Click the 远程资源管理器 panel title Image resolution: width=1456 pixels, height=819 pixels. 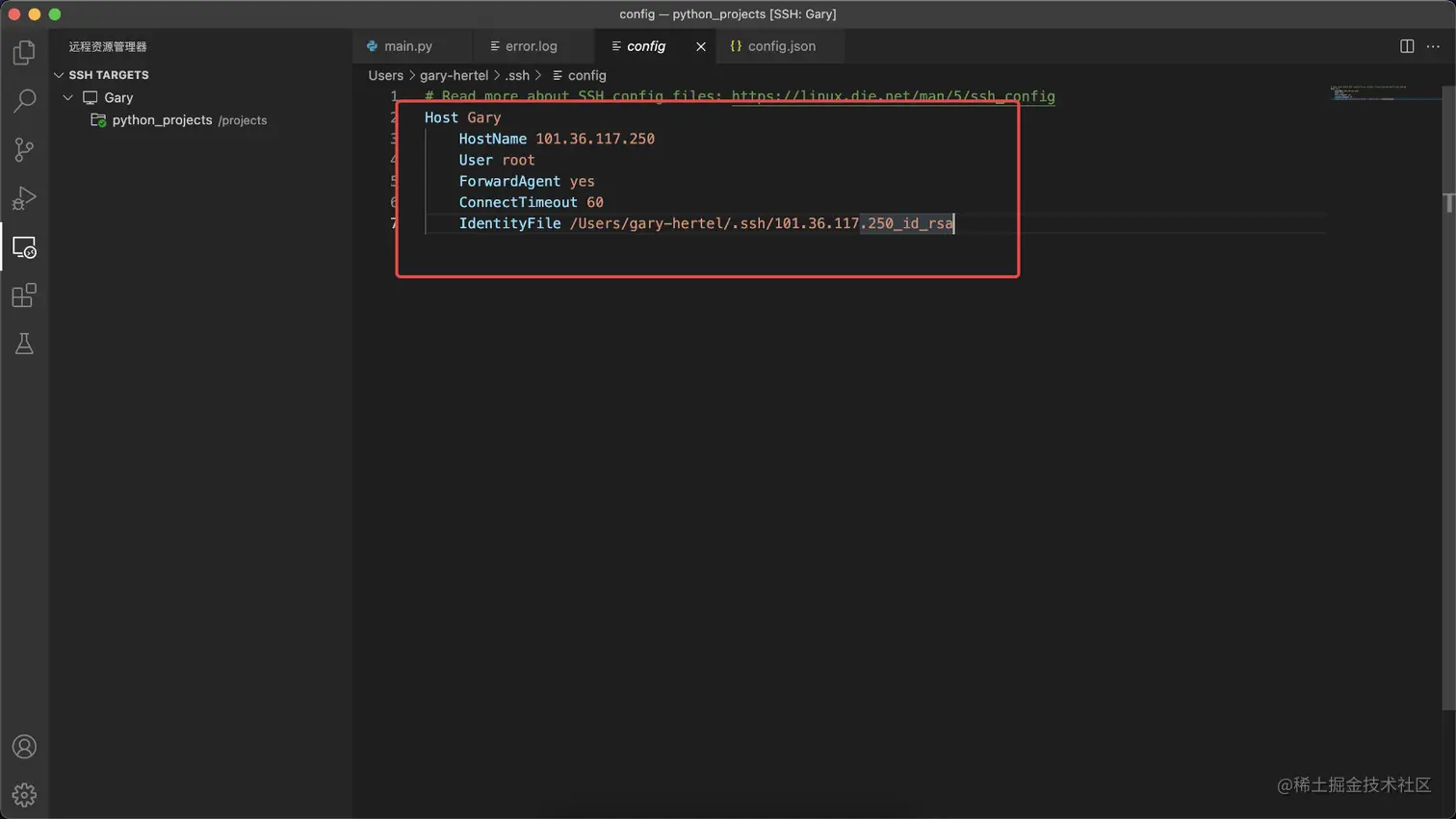click(108, 46)
